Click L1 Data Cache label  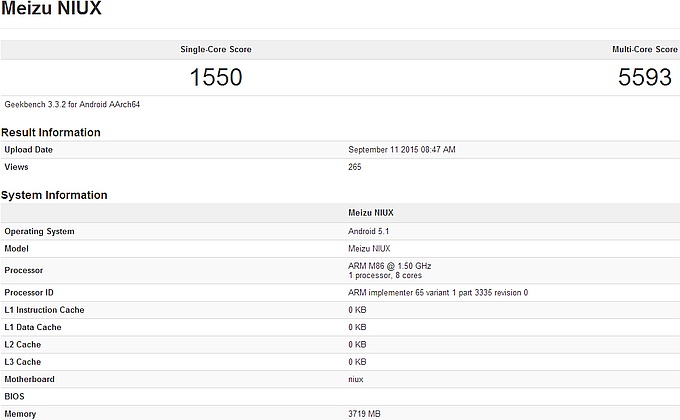click(x=33, y=327)
